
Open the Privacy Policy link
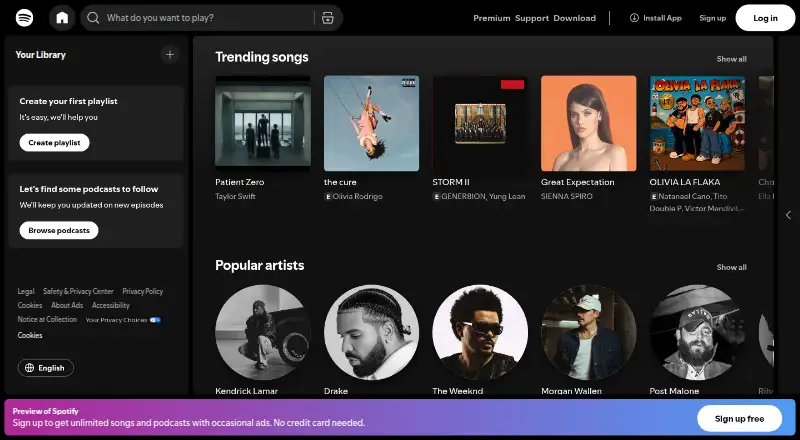pyautogui.click(x=142, y=291)
